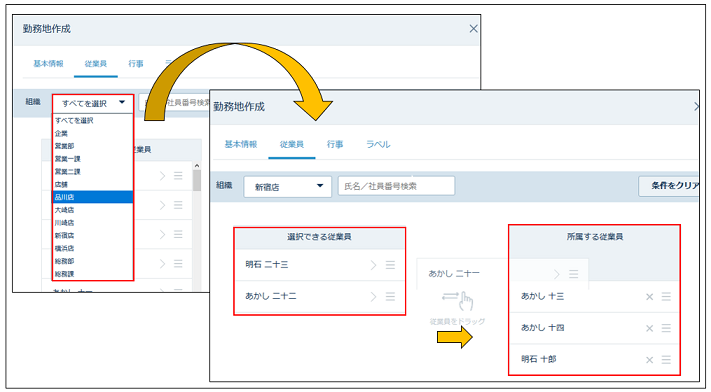Switch to 基本情報 tab in front dialog

241,144
